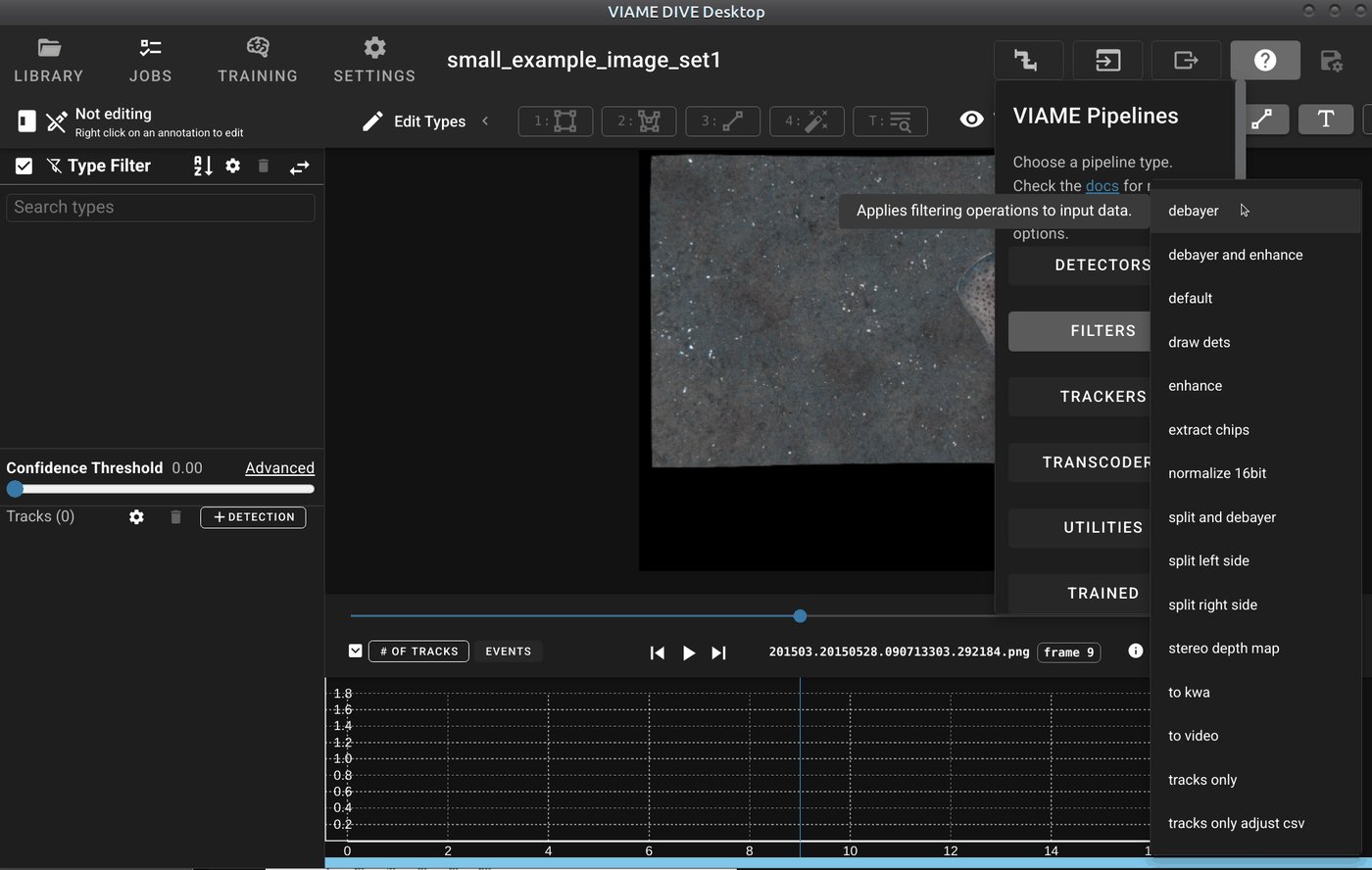Click the Edit Types pencil icon

click(372, 121)
